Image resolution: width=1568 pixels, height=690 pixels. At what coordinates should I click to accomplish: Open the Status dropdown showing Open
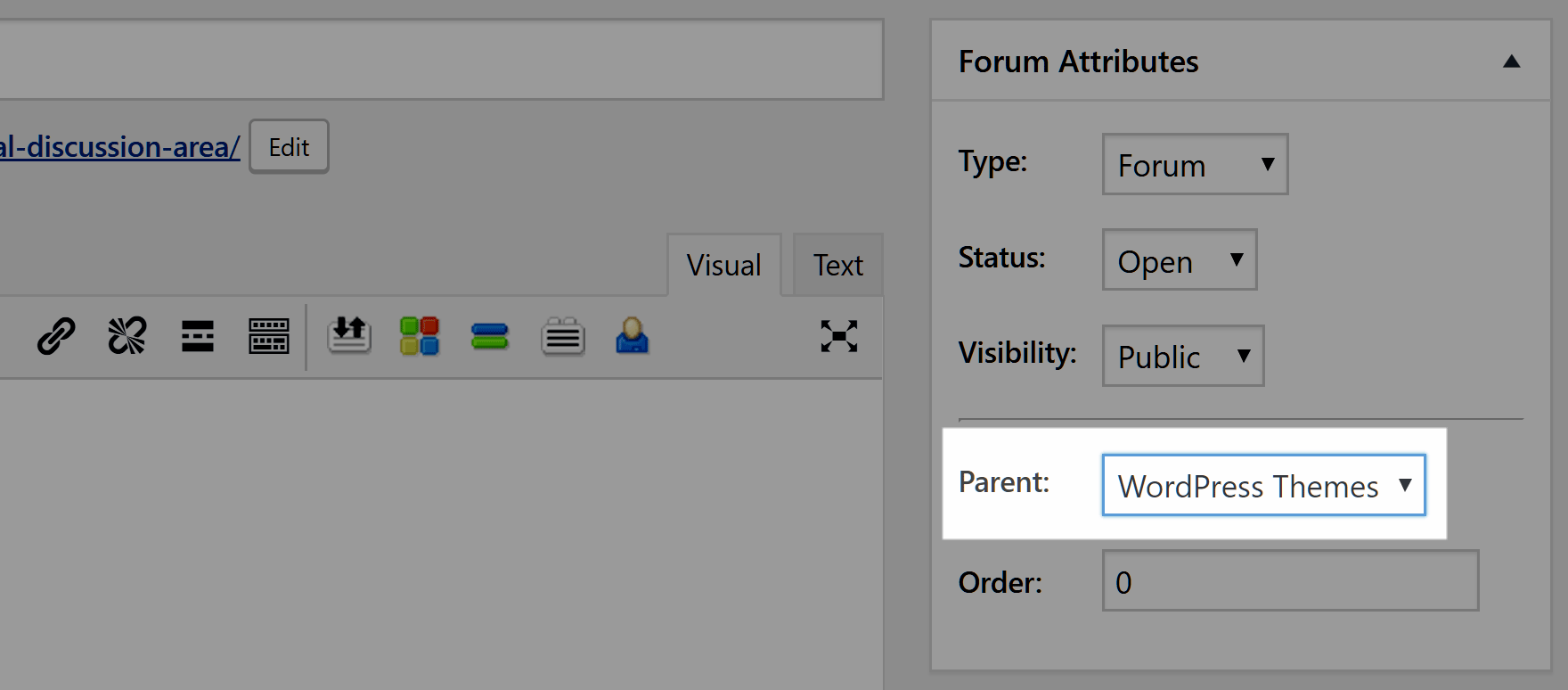(x=1180, y=260)
